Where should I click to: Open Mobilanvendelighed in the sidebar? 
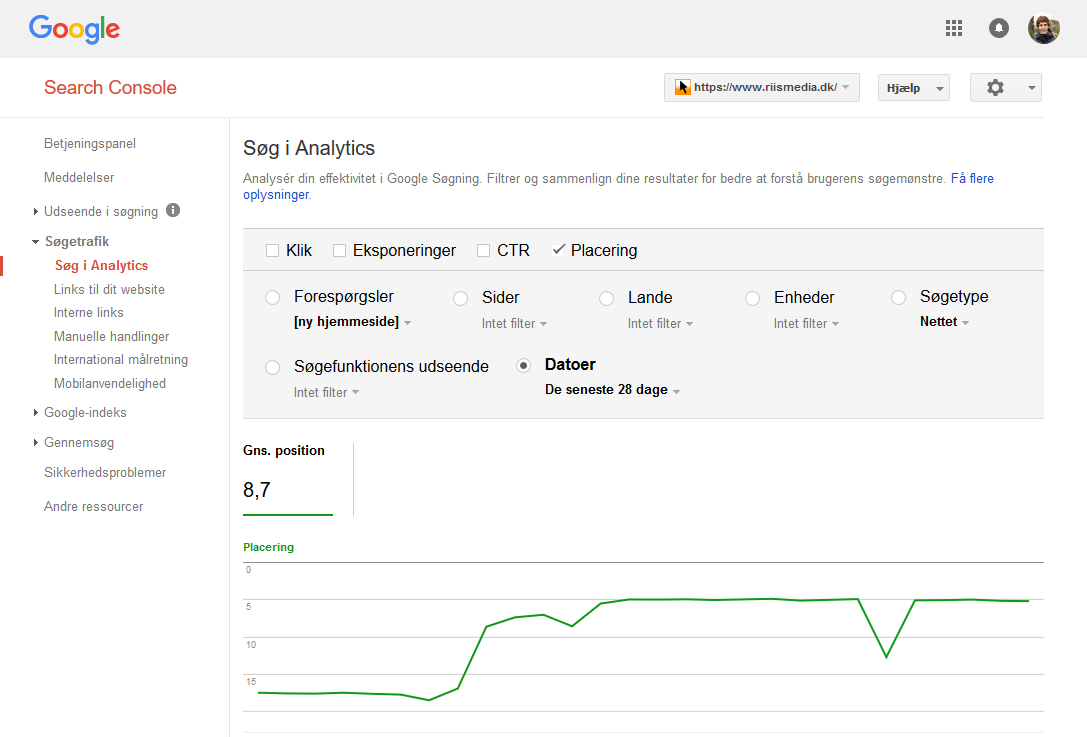[110, 383]
